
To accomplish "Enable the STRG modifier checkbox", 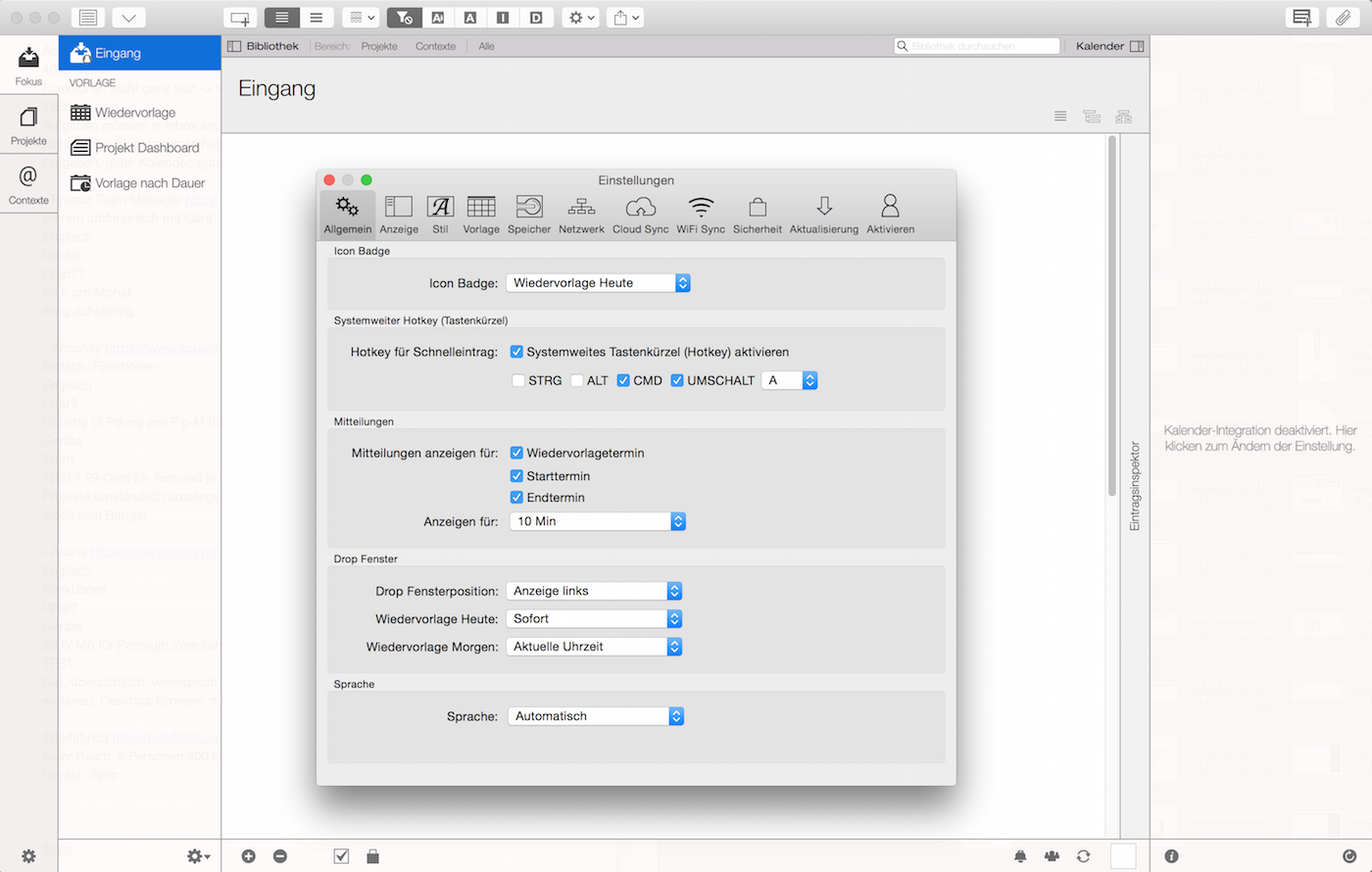I will [518, 380].
